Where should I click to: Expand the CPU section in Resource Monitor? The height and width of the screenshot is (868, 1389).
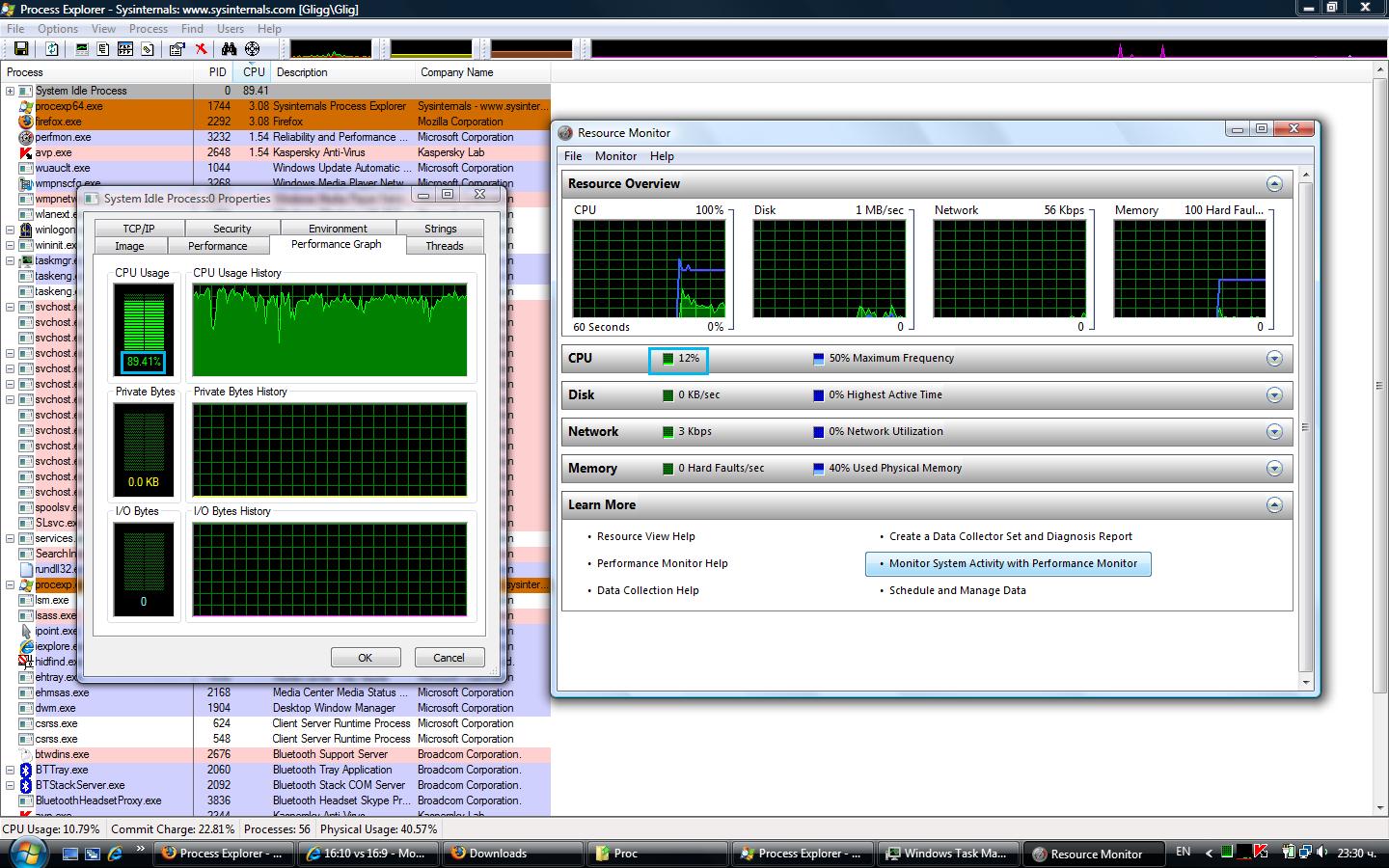click(x=1274, y=359)
